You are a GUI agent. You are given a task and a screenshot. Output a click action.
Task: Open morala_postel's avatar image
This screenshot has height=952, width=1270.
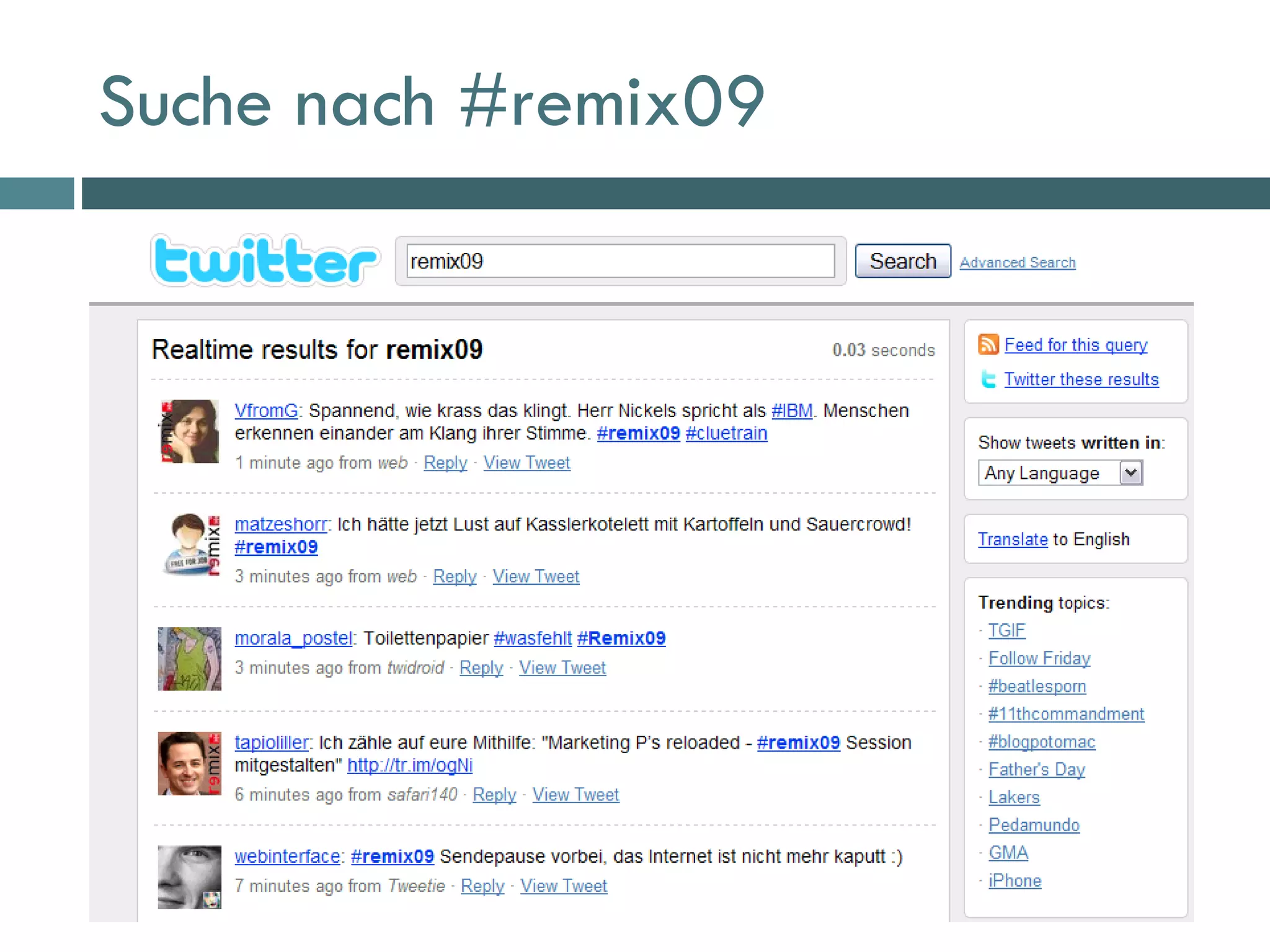(x=190, y=659)
